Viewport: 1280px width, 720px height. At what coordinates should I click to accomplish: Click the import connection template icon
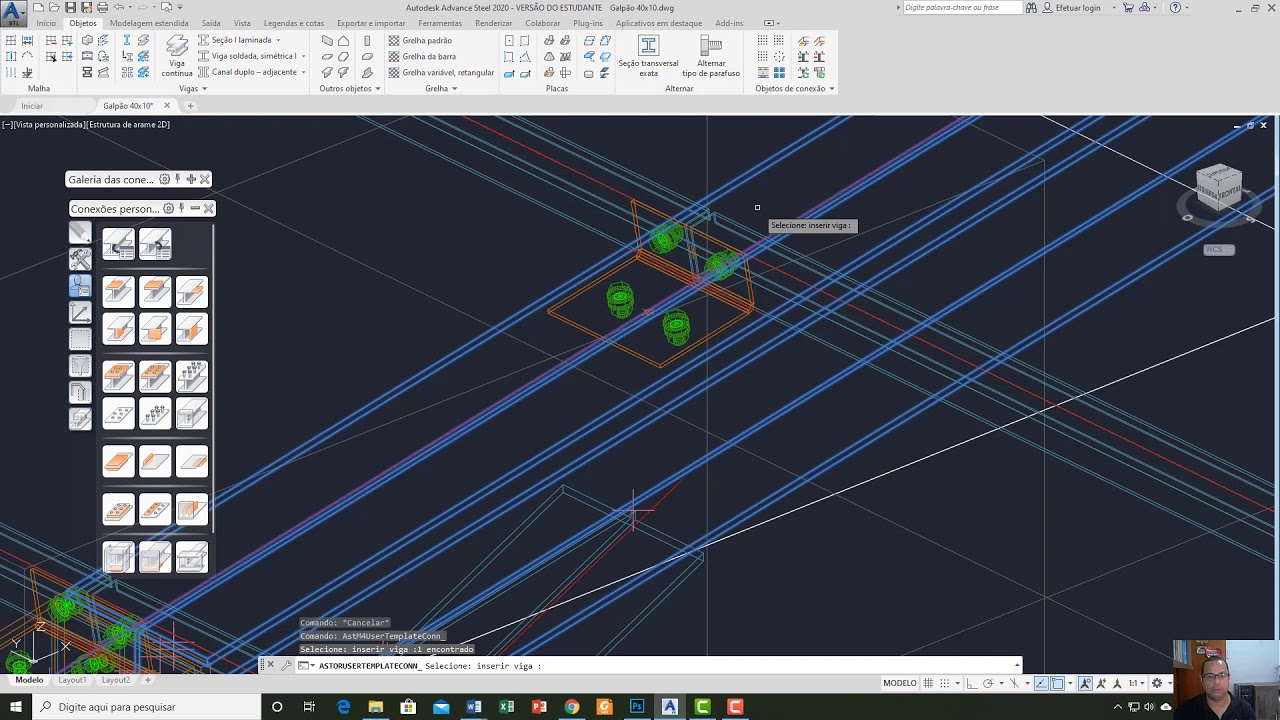155,244
